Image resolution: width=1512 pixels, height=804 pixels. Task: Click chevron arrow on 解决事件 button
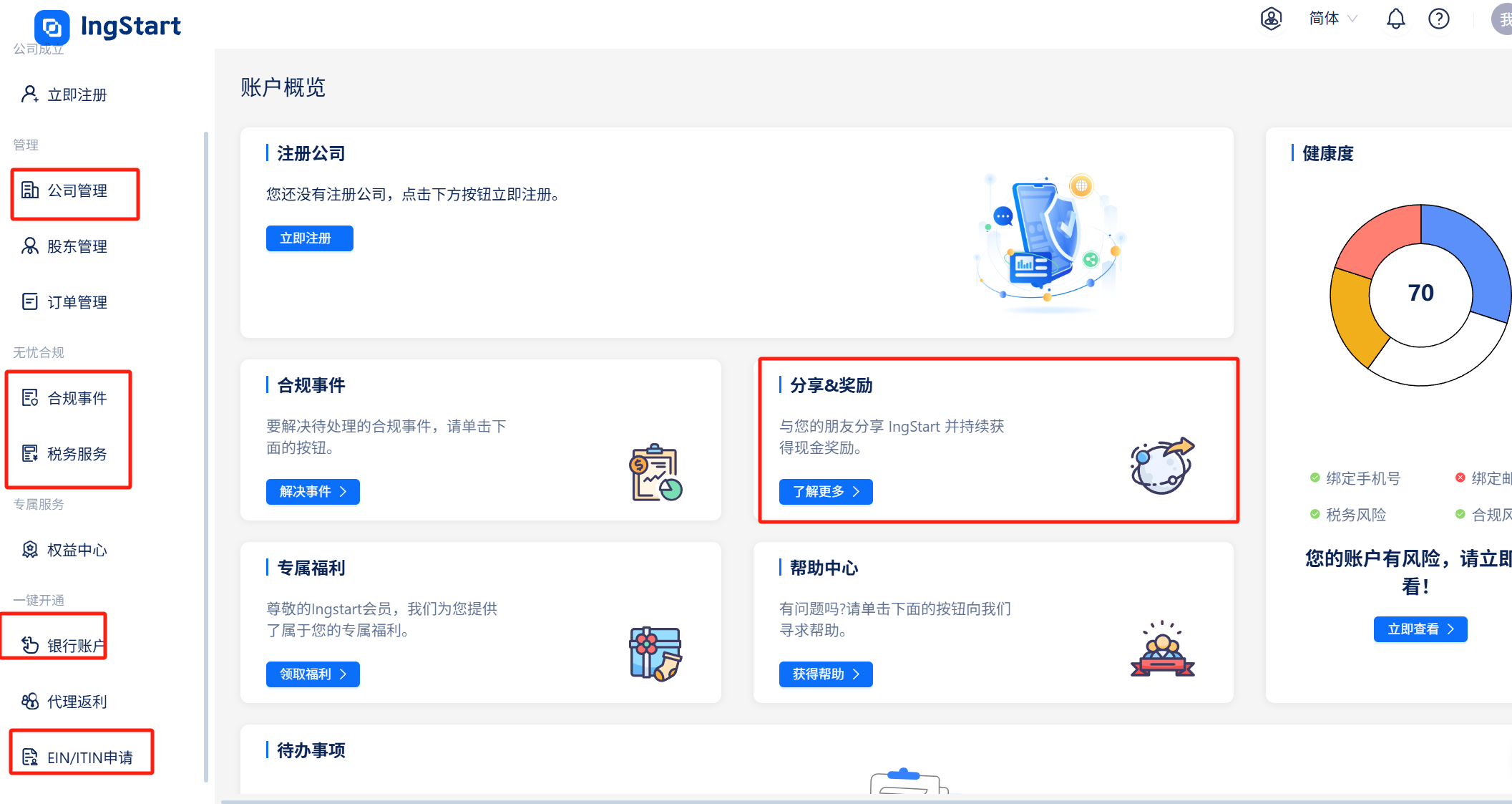point(343,492)
